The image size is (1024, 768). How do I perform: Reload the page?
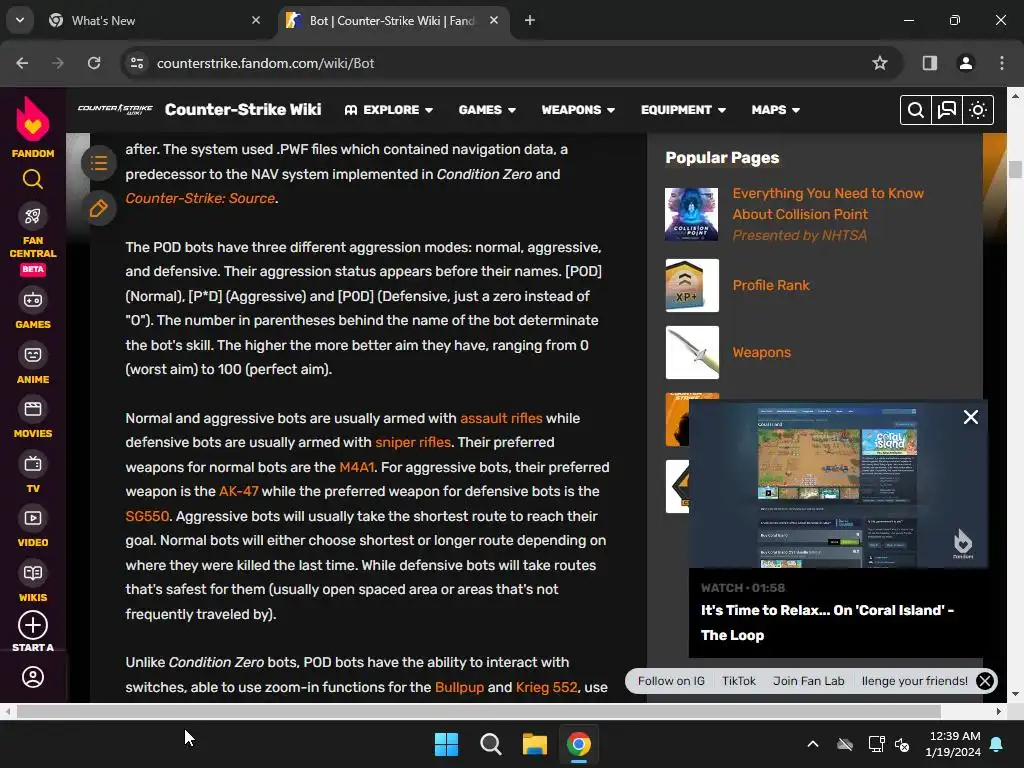click(94, 63)
